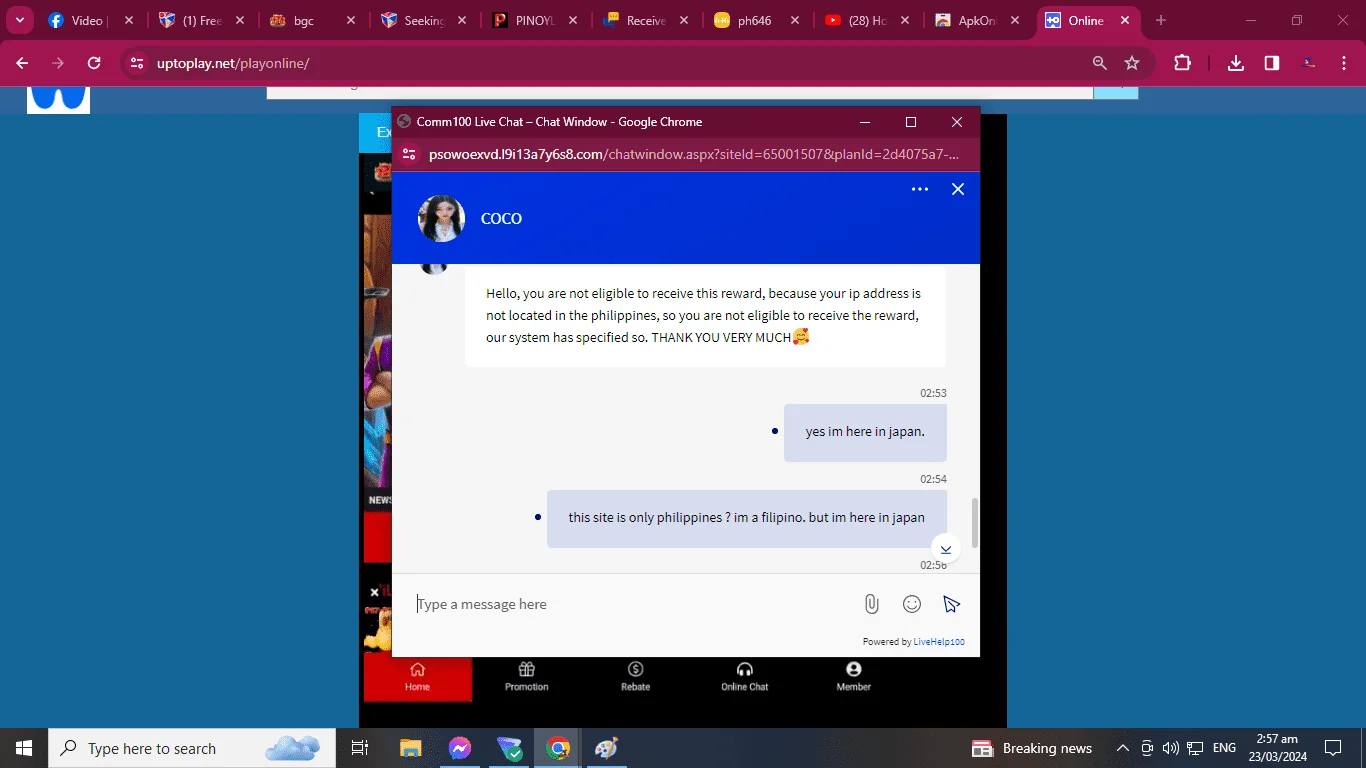Switch to the YouTube (28) tab
This screenshot has height=768, width=1366.
(868, 20)
